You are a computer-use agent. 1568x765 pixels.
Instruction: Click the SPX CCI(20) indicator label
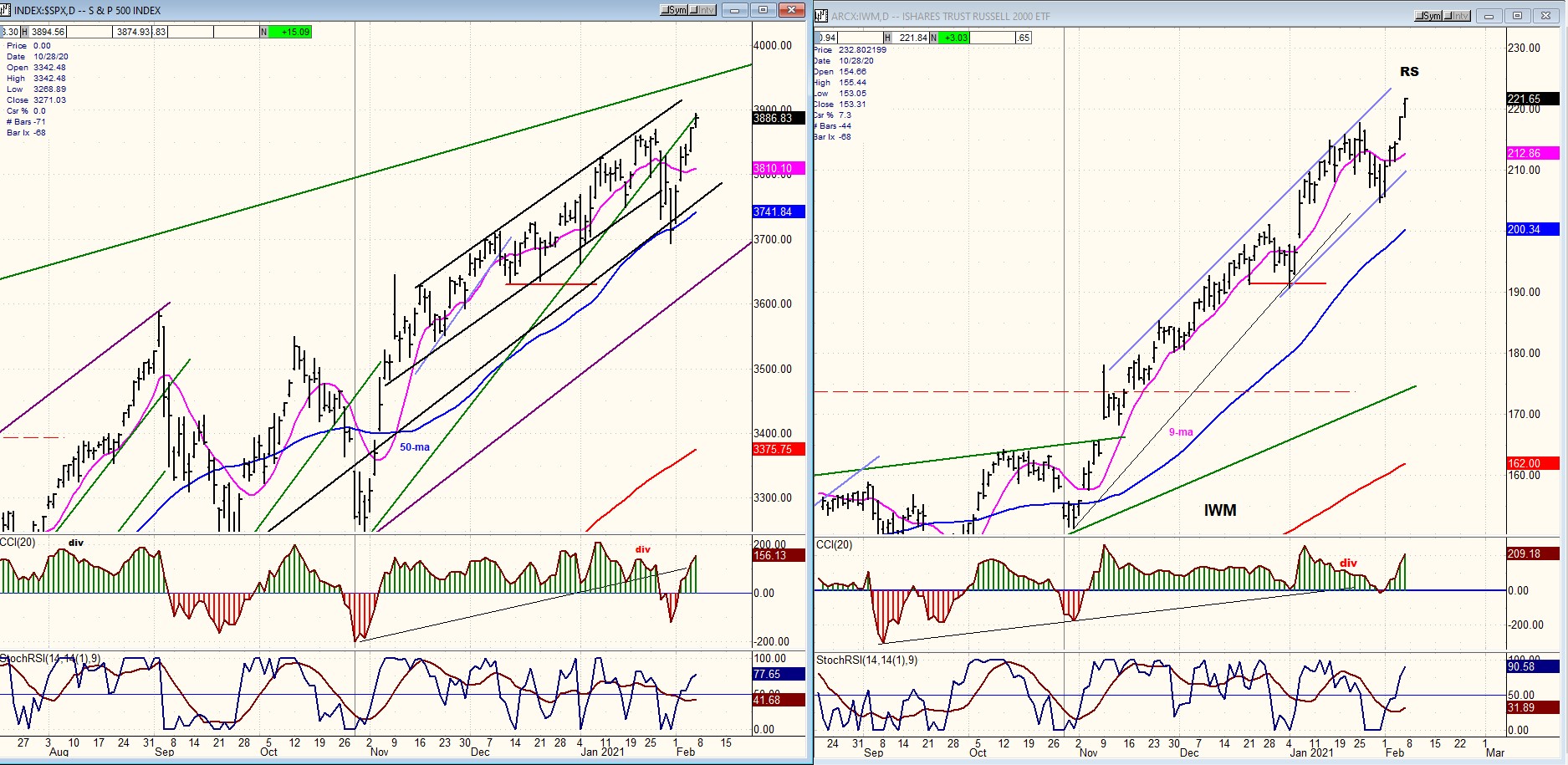coord(18,543)
